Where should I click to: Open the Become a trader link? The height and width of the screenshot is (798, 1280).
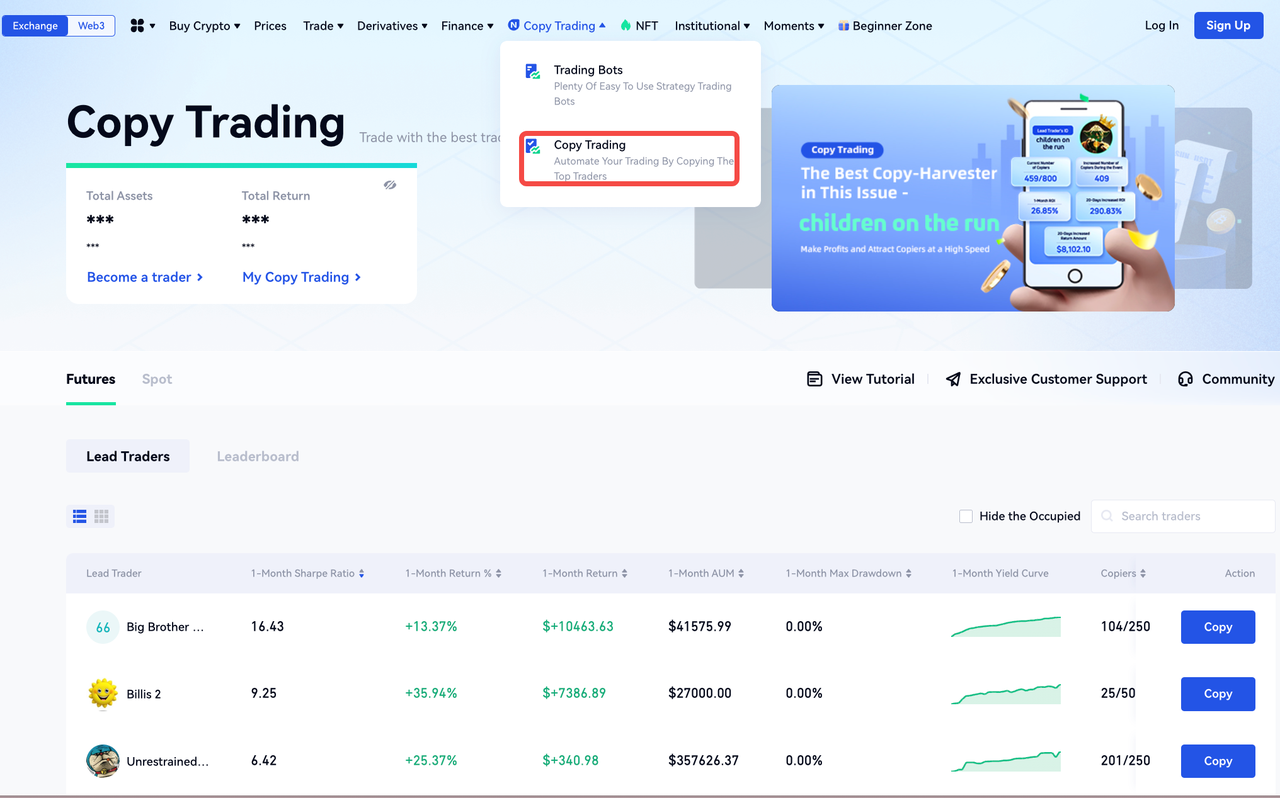pyautogui.click(x=145, y=277)
